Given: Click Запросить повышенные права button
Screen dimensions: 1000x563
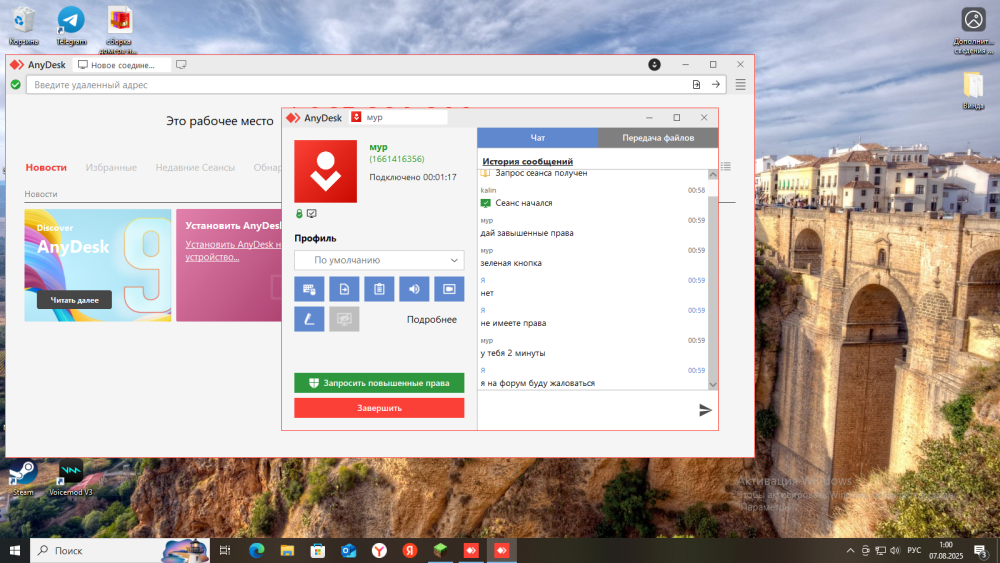Looking at the screenshot, I should [x=379, y=383].
